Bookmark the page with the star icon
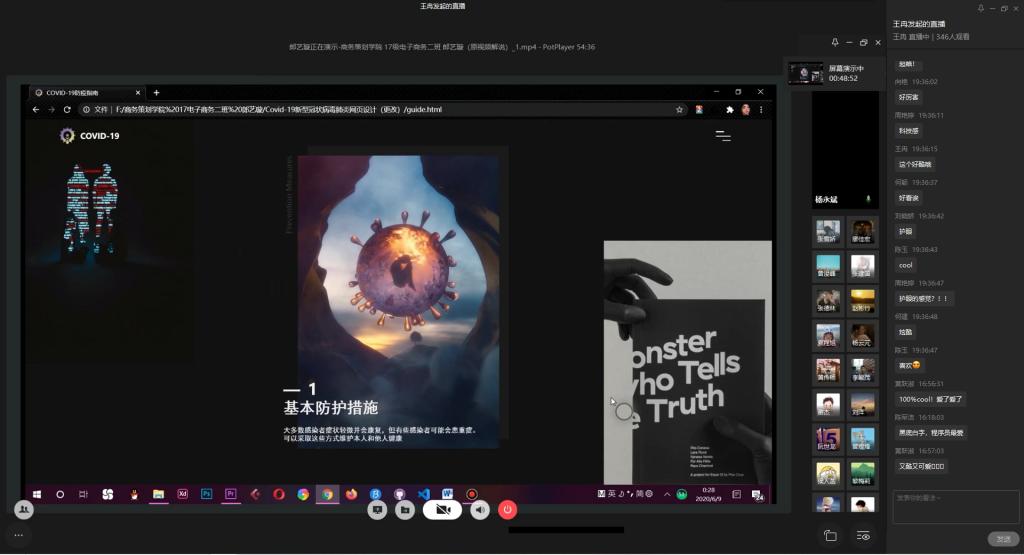The width and height of the screenshot is (1024, 555). point(680,110)
